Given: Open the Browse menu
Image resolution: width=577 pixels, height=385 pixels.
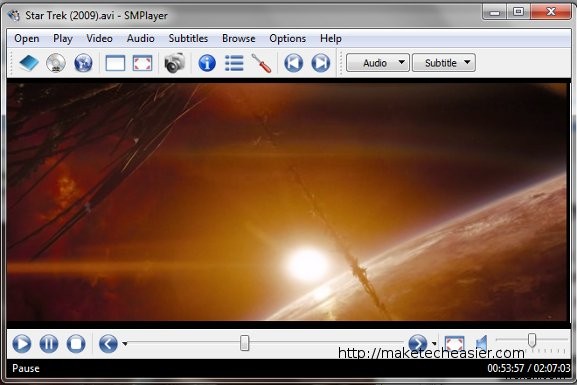Looking at the screenshot, I should [x=238, y=38].
